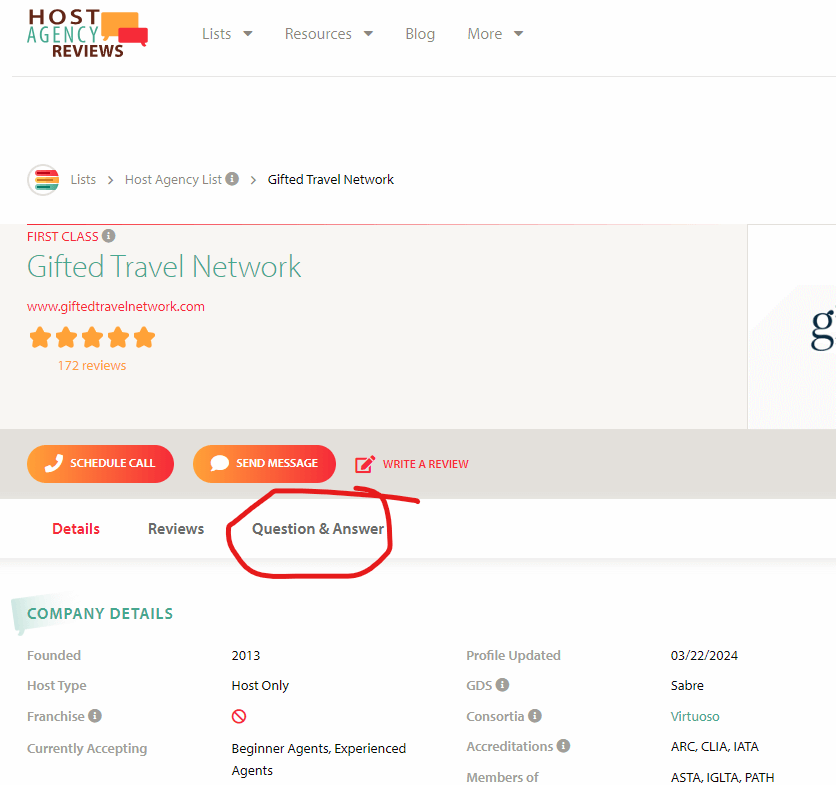Open www.giftedtravelnetwork.com link
This screenshot has height=785, width=836.
(116, 307)
